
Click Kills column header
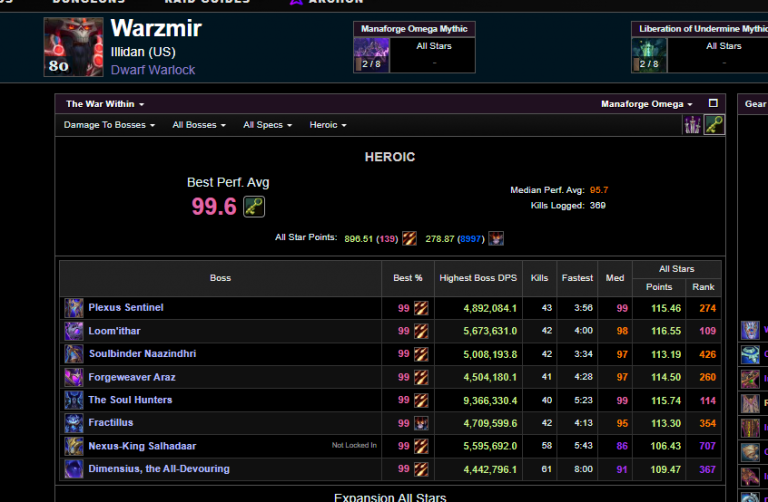tap(539, 278)
